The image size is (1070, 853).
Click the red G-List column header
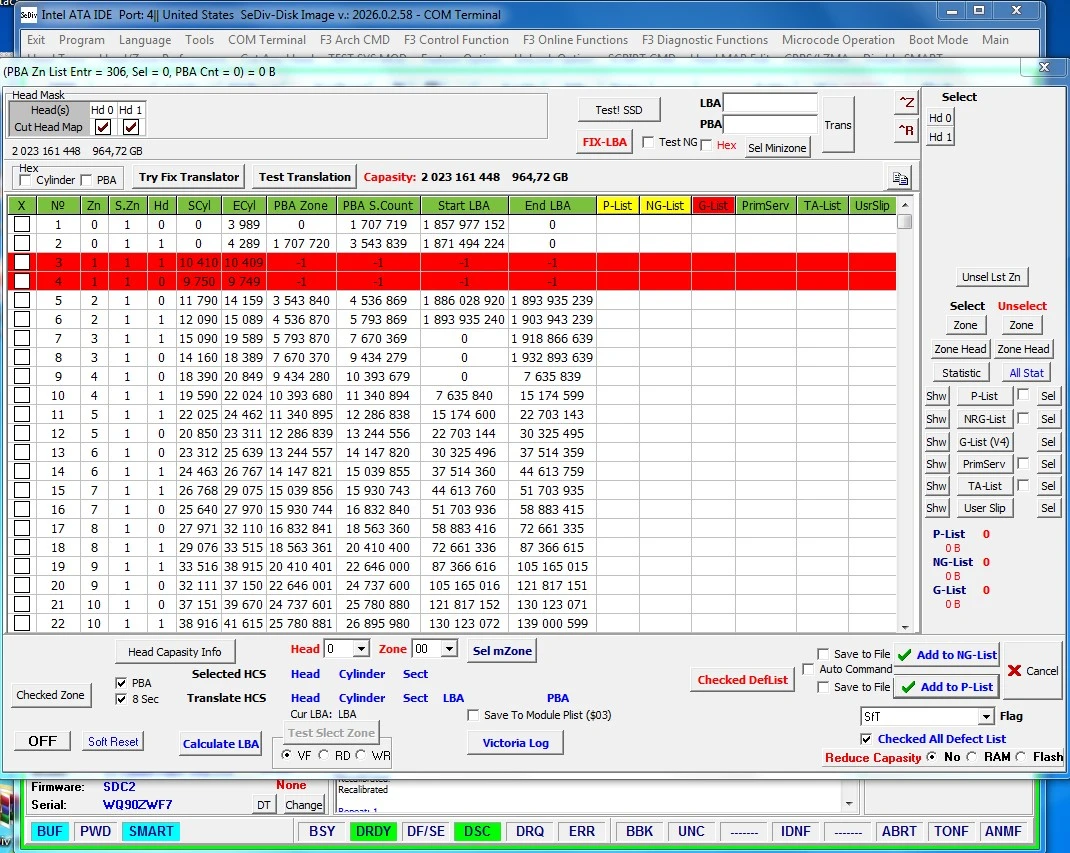tap(713, 205)
